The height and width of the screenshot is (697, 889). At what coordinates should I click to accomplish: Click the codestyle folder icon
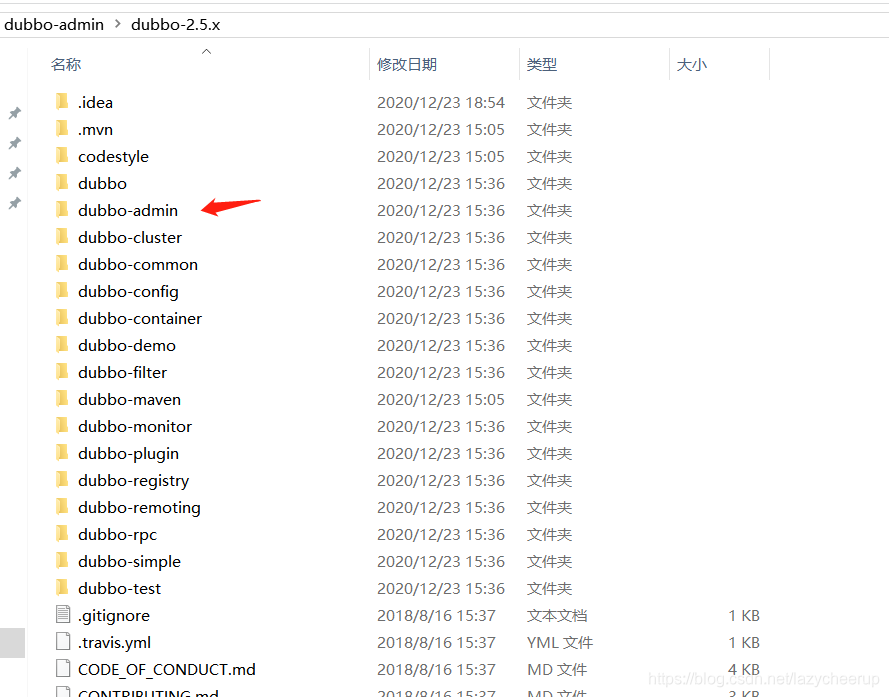pyautogui.click(x=62, y=156)
